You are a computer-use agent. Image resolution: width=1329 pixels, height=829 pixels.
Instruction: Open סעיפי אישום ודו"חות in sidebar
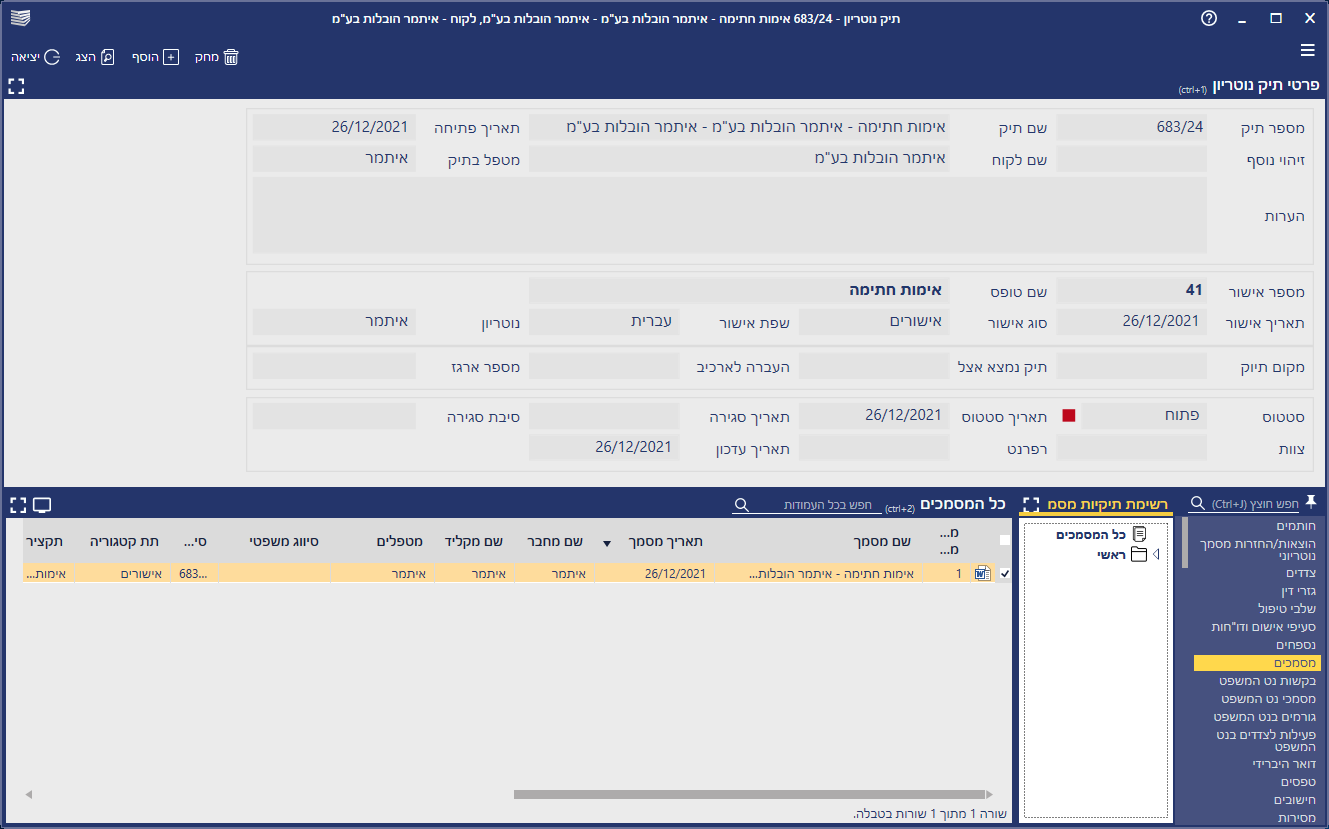pos(1265,626)
